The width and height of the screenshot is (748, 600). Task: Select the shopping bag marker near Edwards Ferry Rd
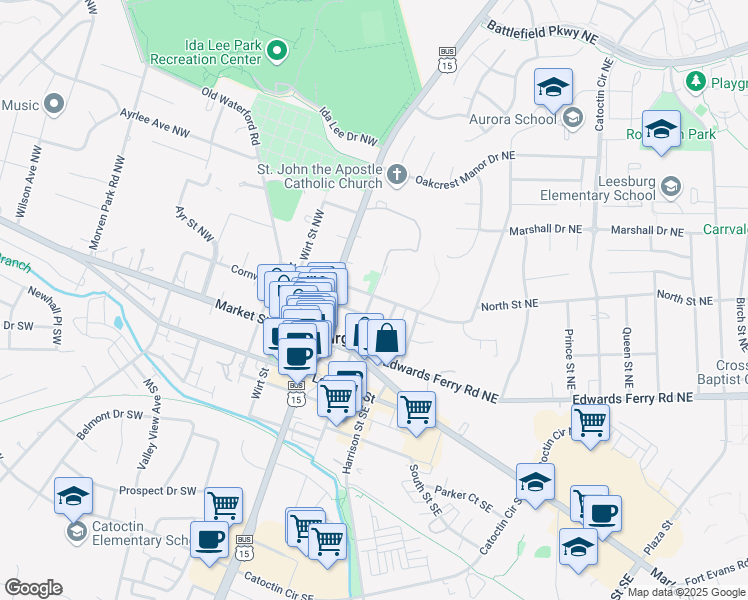pyautogui.click(x=387, y=339)
